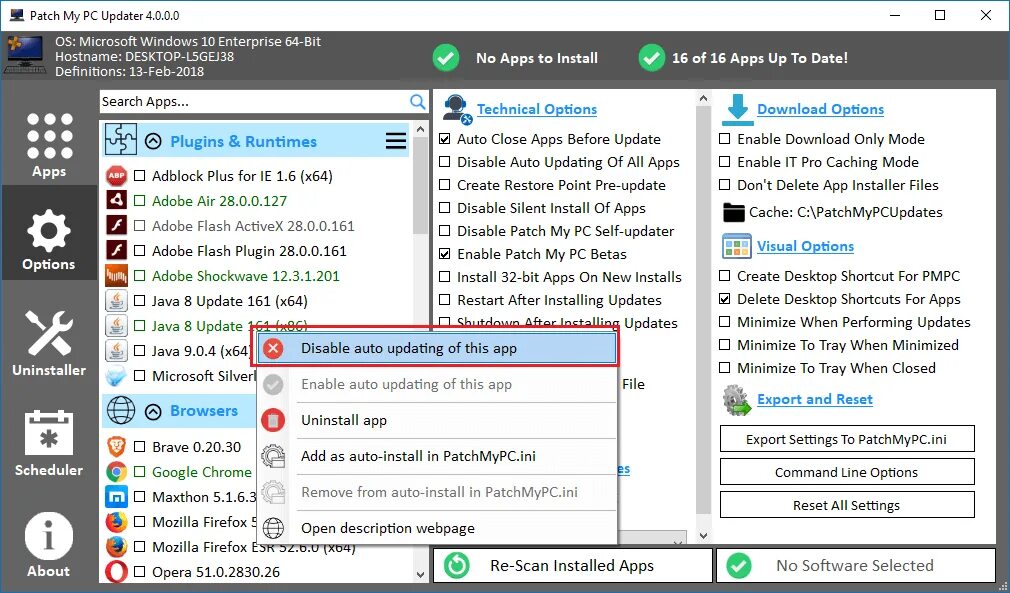Uncheck Enable Patch My PC Betas

(444, 254)
